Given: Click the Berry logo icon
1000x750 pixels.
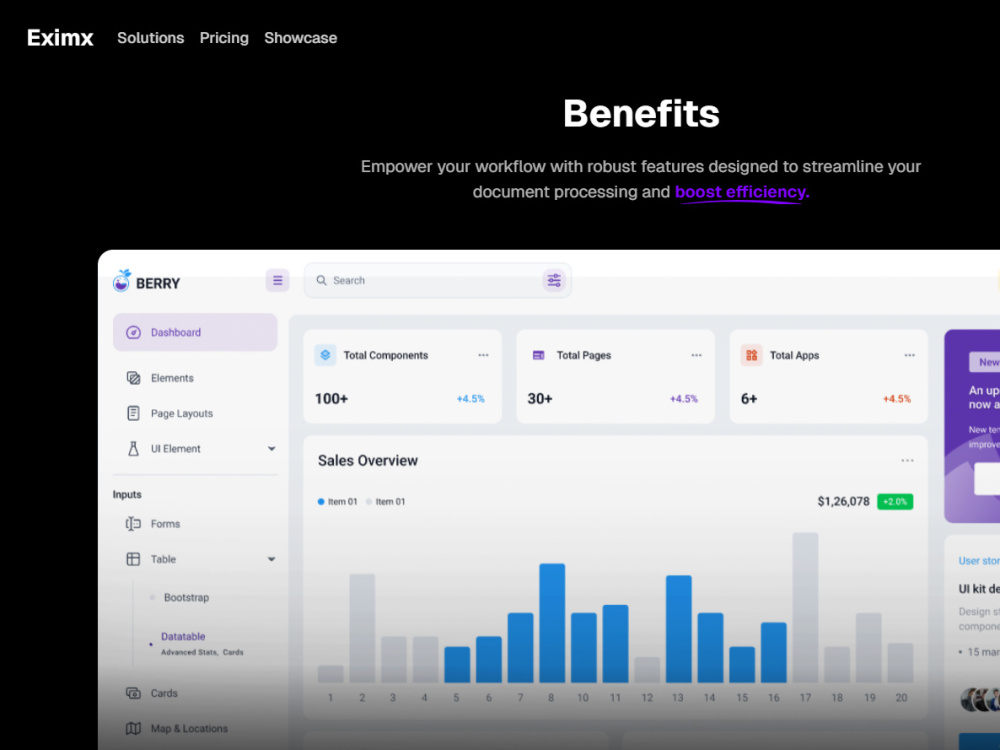Looking at the screenshot, I should (121, 281).
